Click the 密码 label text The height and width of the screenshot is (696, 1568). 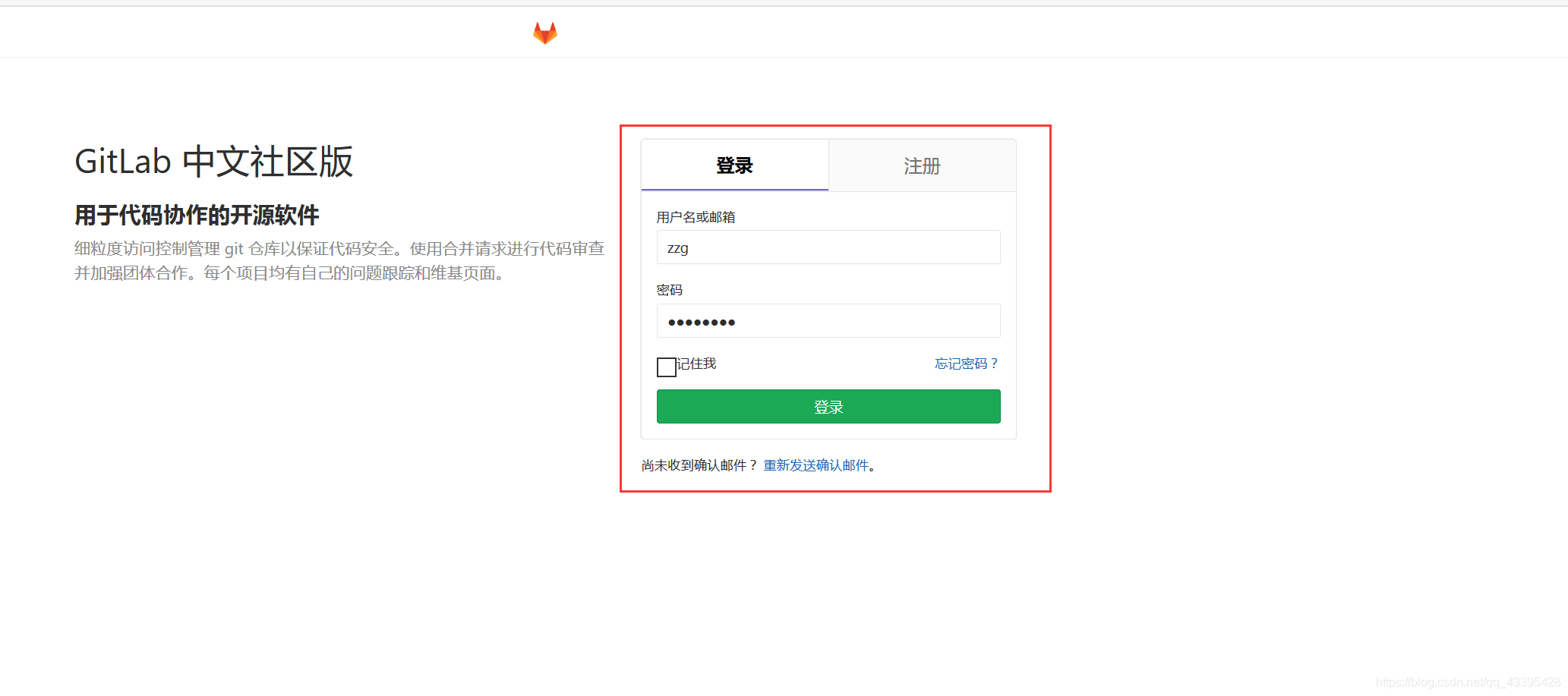[670, 290]
